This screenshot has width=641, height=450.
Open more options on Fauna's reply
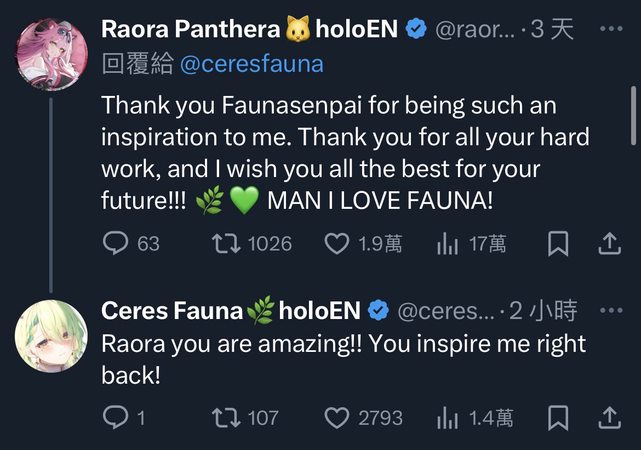point(609,311)
